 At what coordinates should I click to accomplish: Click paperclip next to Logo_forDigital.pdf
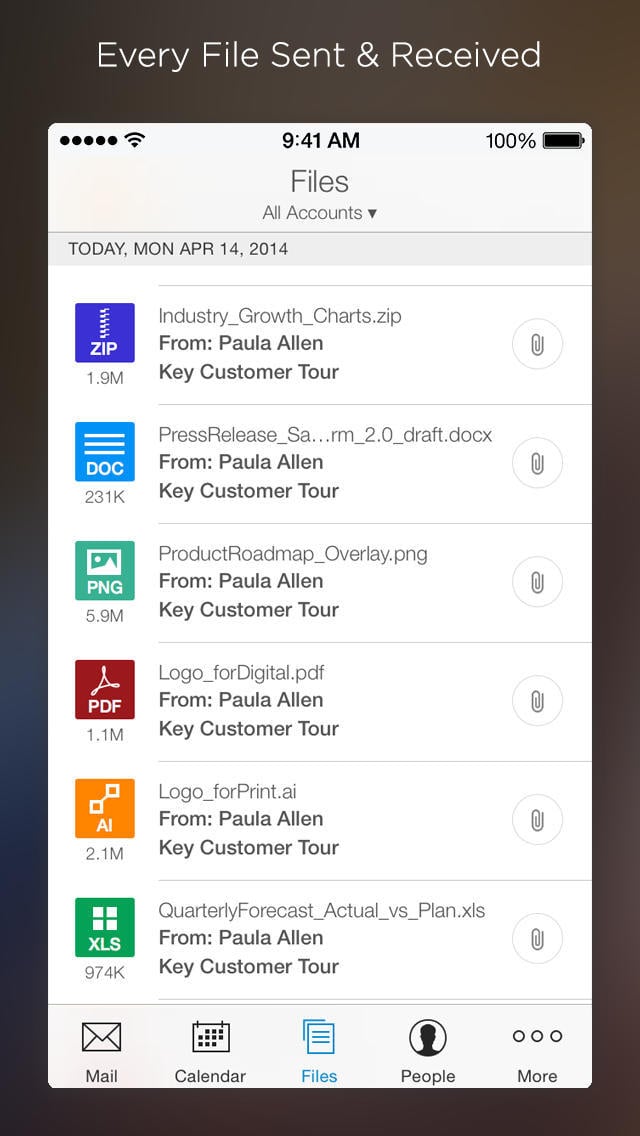[x=537, y=702]
